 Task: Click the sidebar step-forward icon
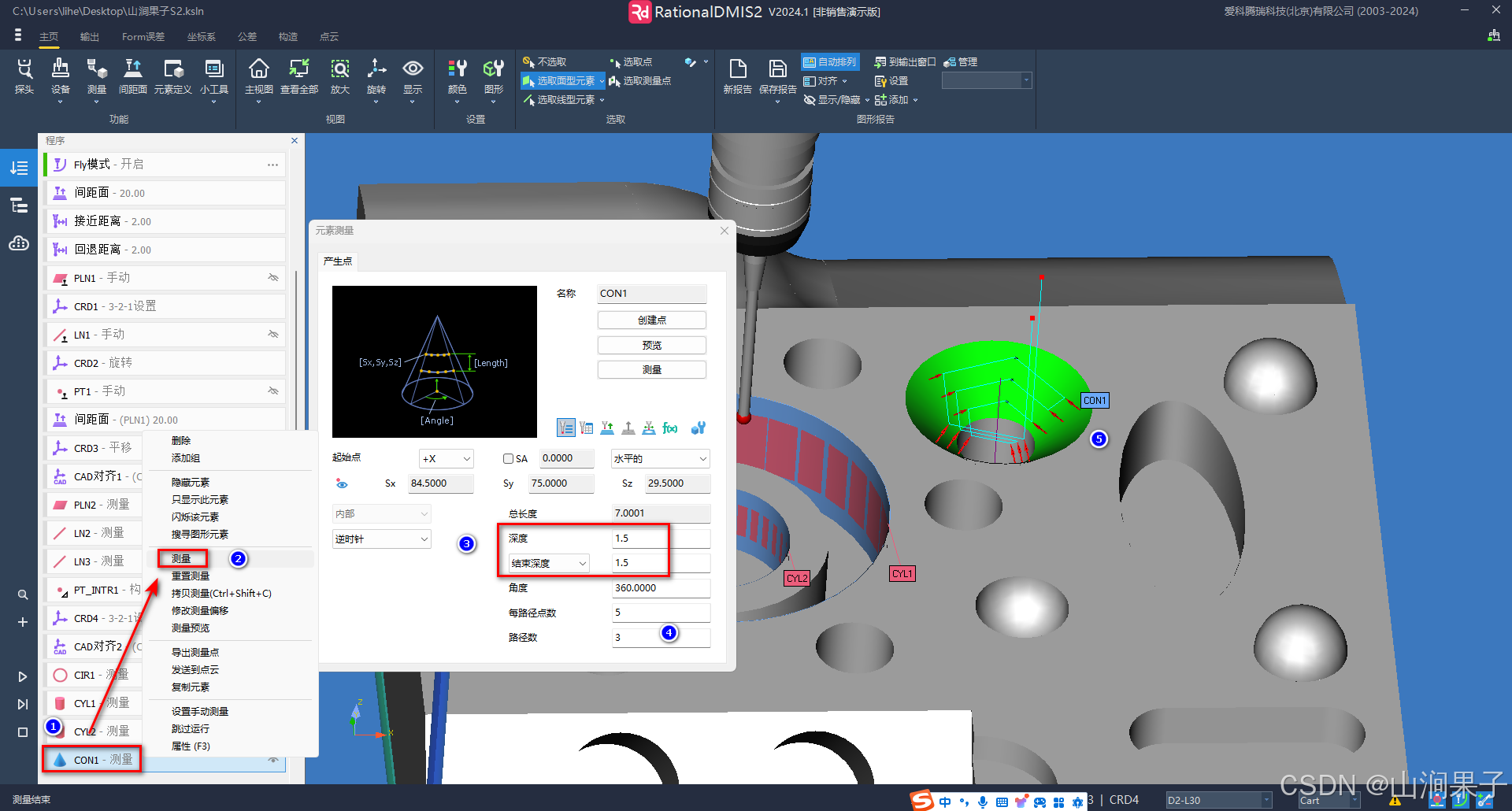23,704
